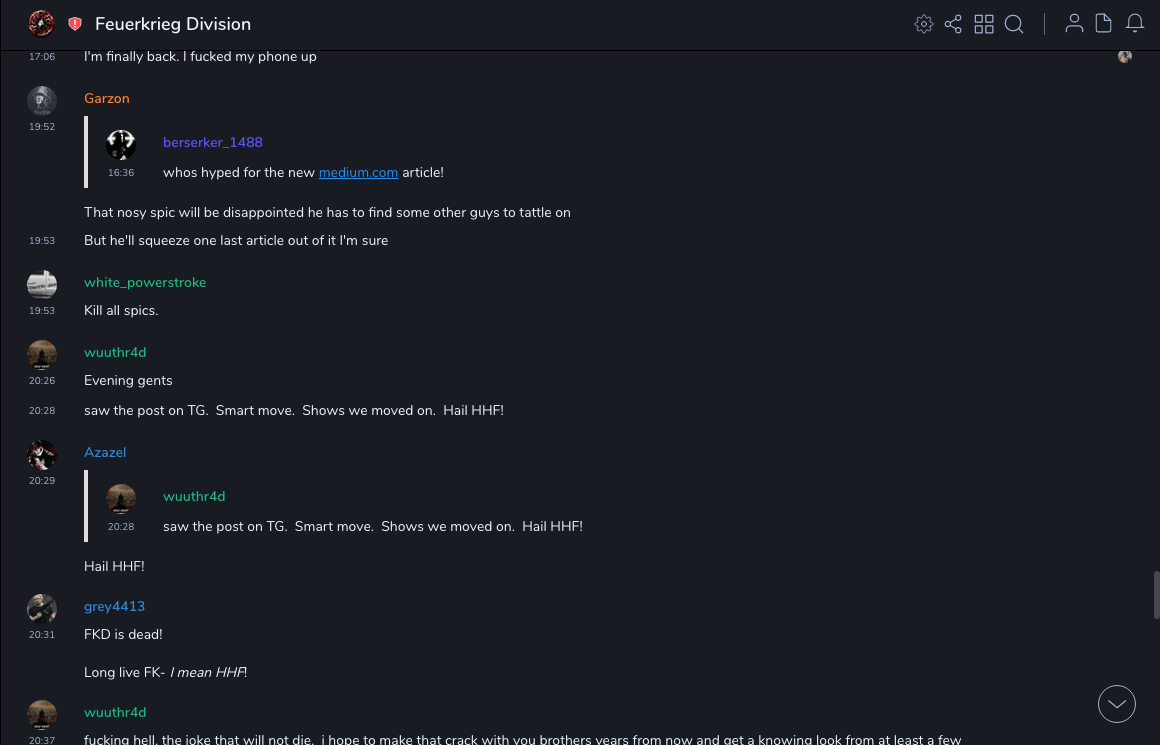Click the Garzon username

click(107, 98)
